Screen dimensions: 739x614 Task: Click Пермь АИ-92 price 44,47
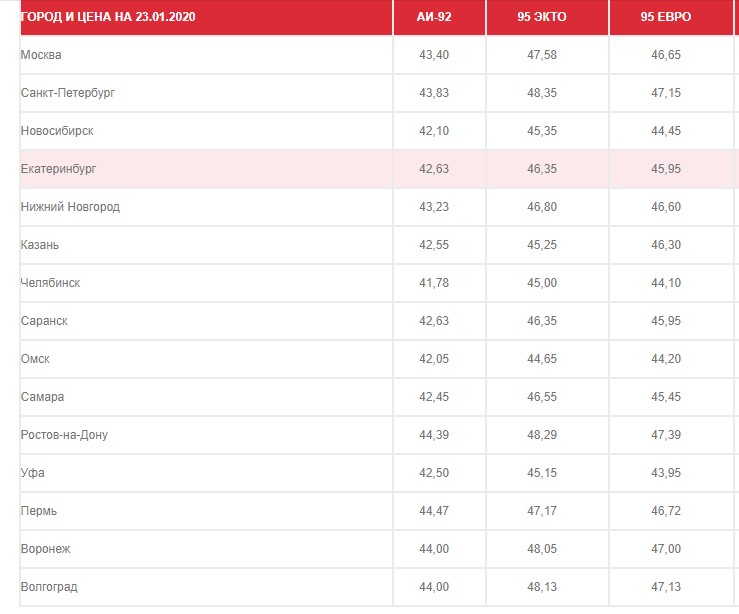coord(434,511)
